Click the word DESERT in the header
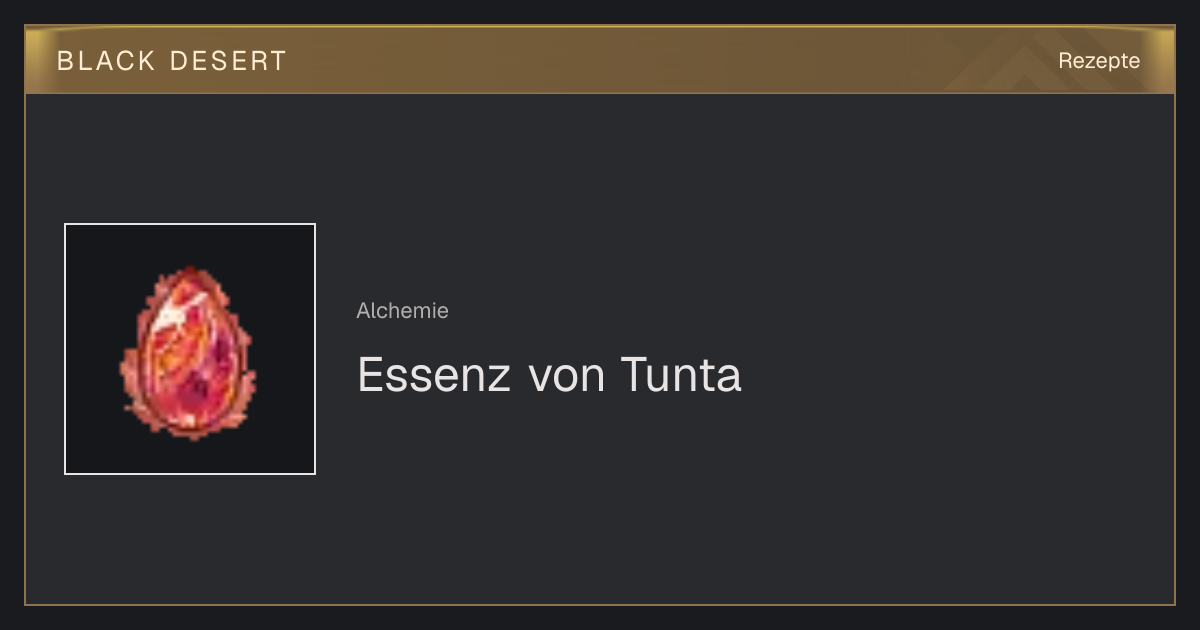This screenshot has width=1200, height=630. tap(228, 61)
